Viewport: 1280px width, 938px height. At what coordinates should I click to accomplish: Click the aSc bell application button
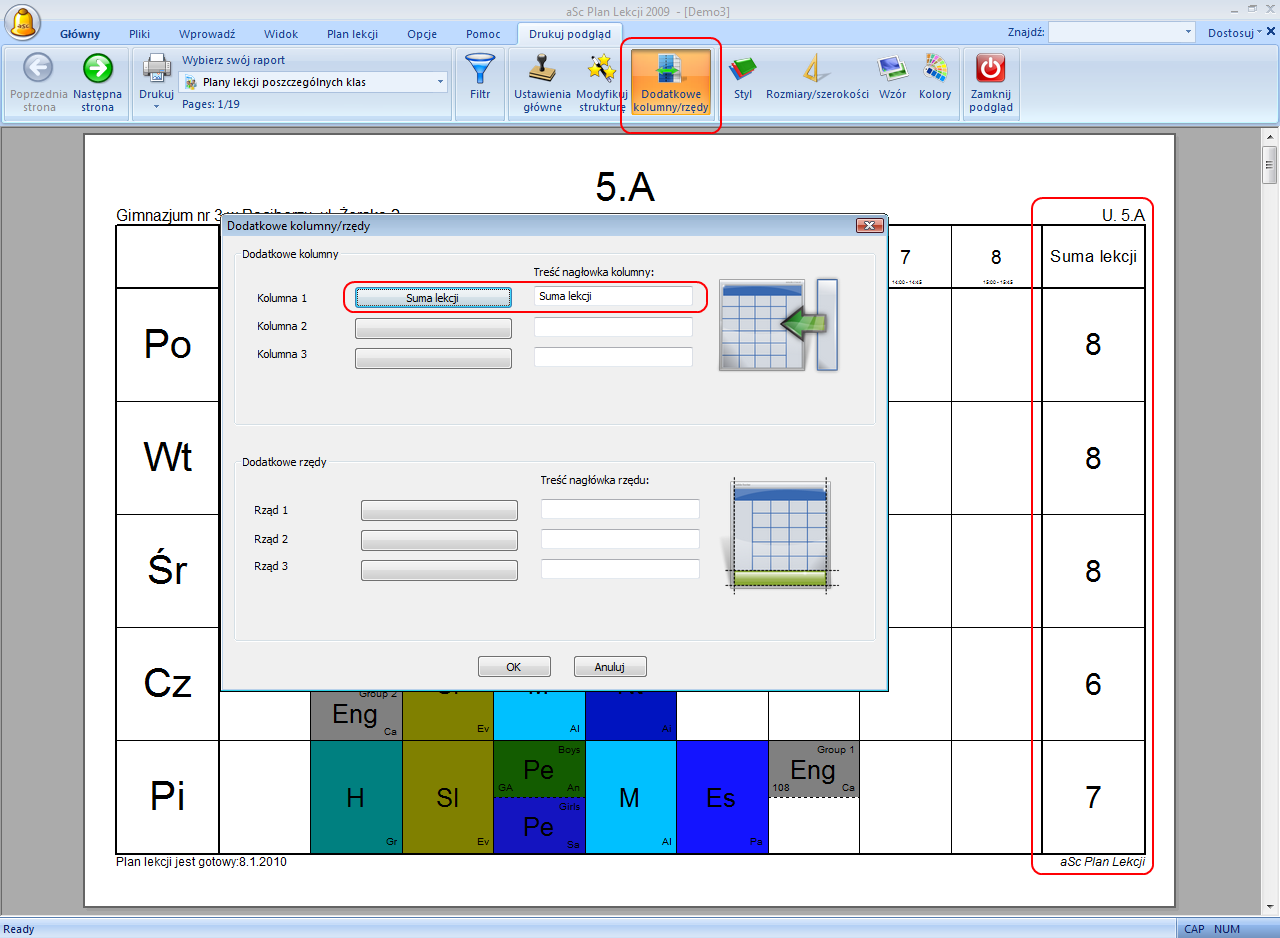point(22,20)
